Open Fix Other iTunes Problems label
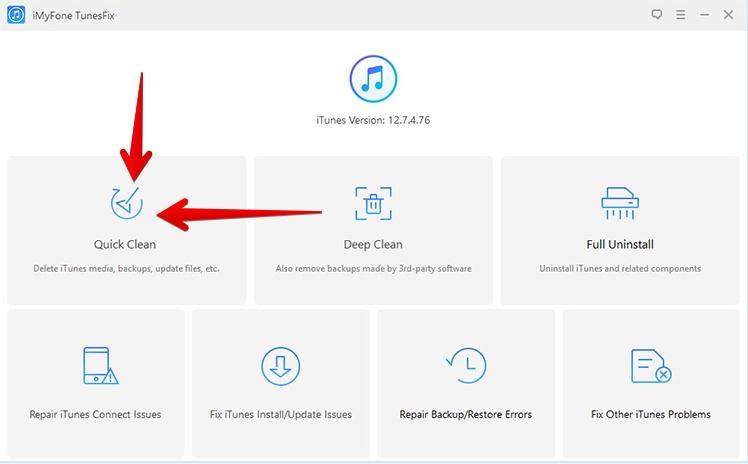Viewport: 748px width, 464px height. 651,414
